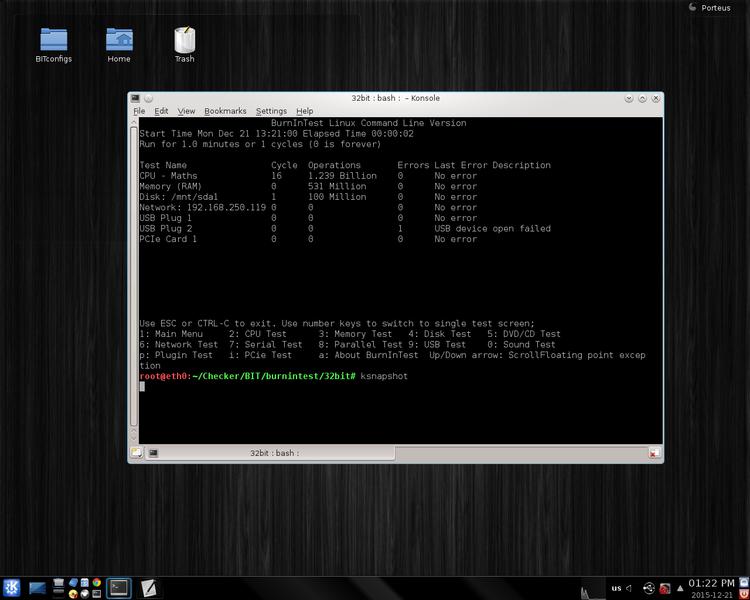Viewport: 750px width, 600px height.
Task: Click the 'BurnInTest Linux Command Line Version' heading
Action: 369,123
